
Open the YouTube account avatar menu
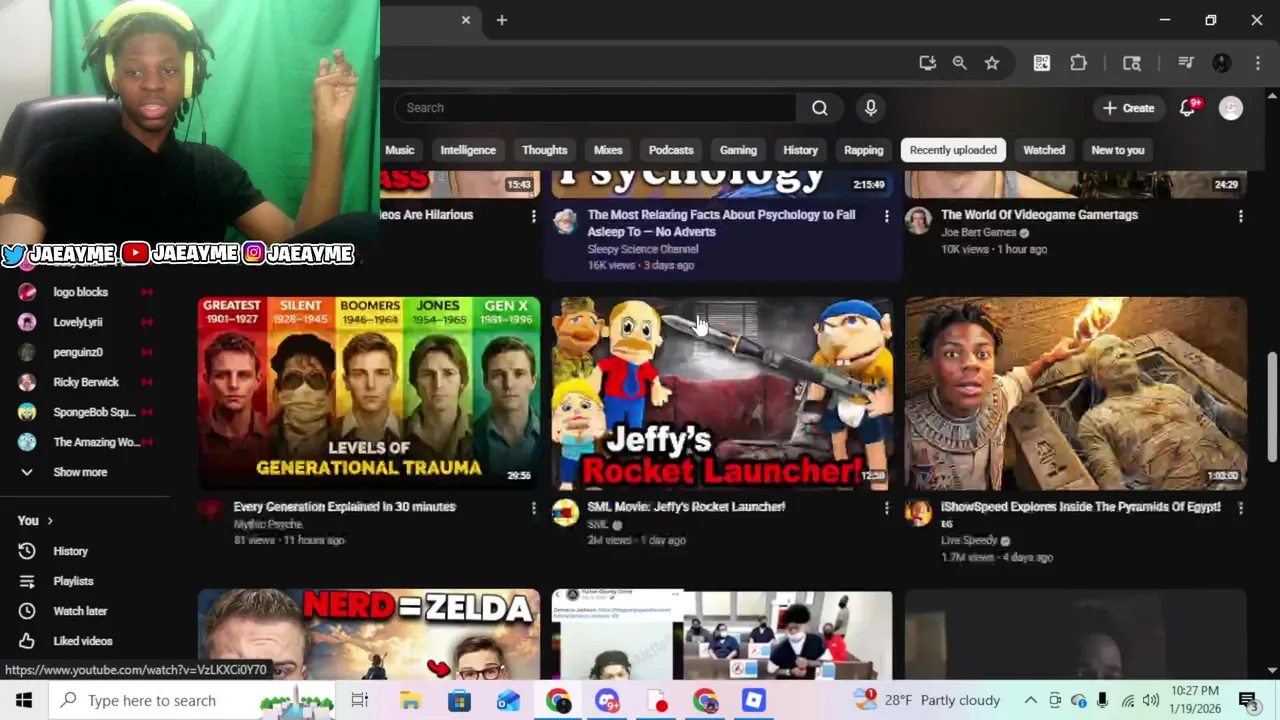[1231, 108]
